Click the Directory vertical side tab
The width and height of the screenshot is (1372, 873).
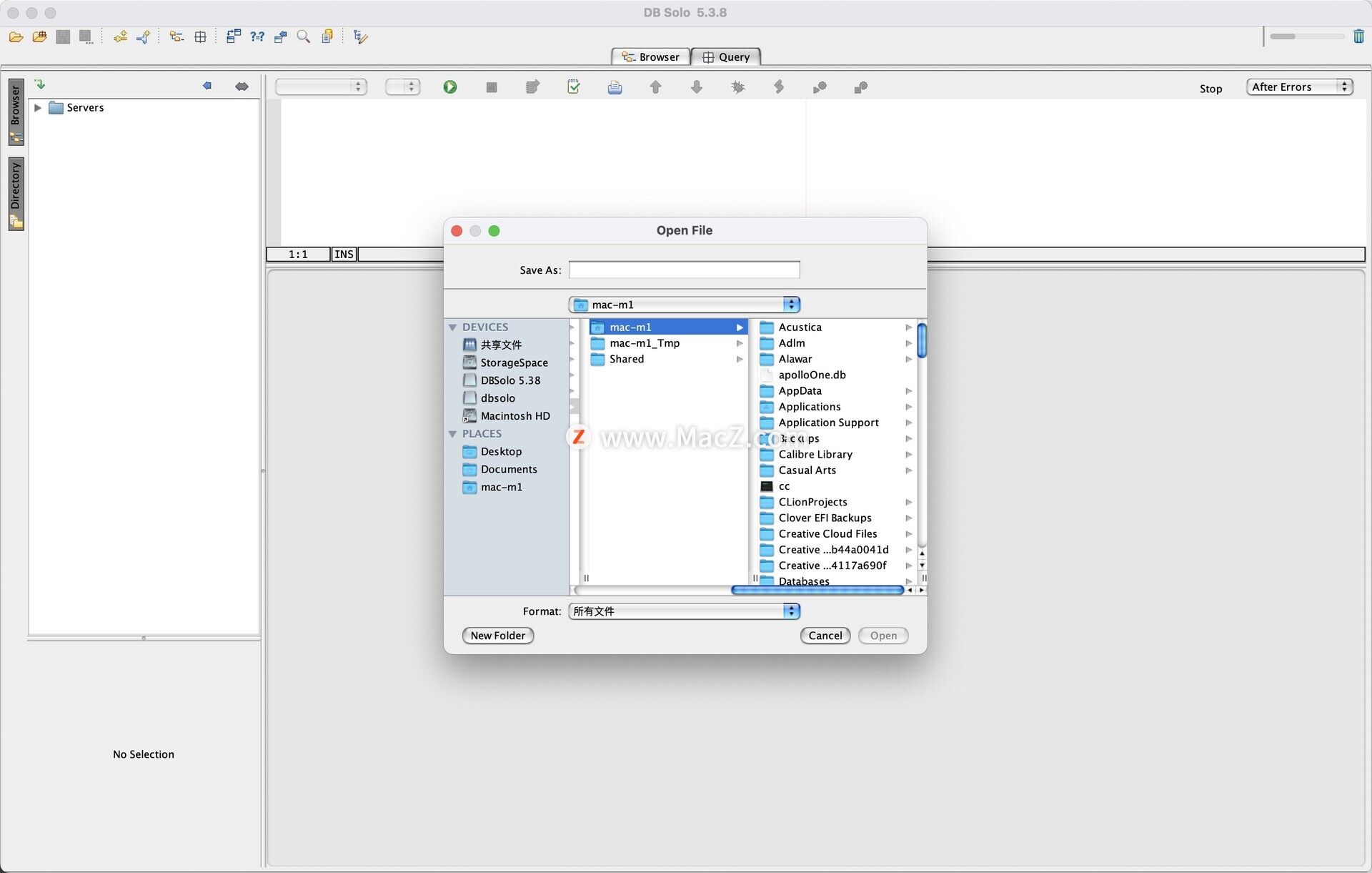click(16, 194)
